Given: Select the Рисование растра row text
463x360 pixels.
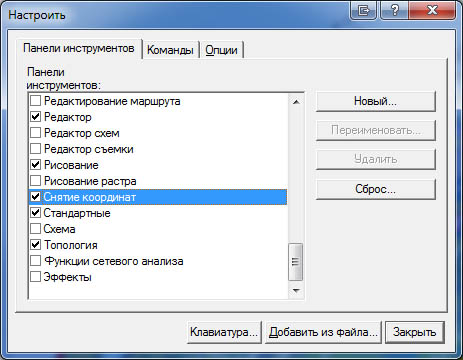Looking at the screenshot, I should (90, 181).
